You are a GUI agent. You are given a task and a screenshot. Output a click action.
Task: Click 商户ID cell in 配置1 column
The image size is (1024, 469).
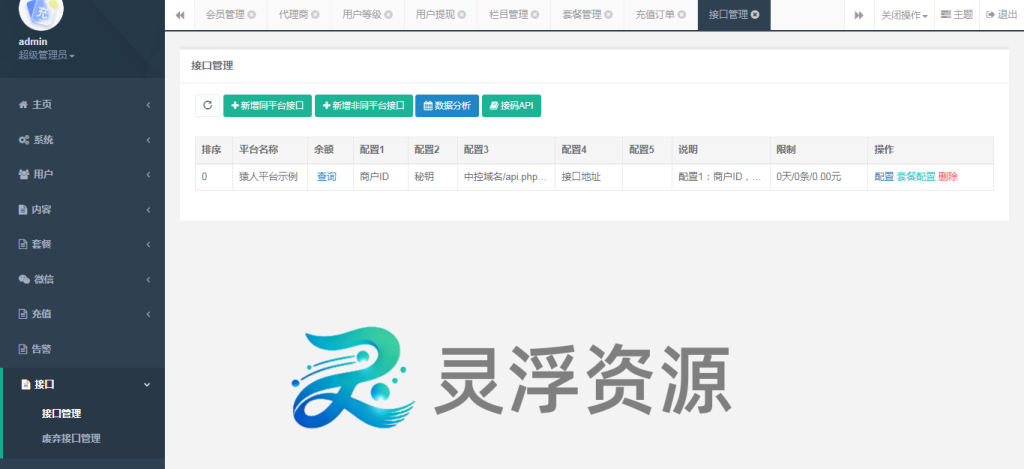coord(380,176)
